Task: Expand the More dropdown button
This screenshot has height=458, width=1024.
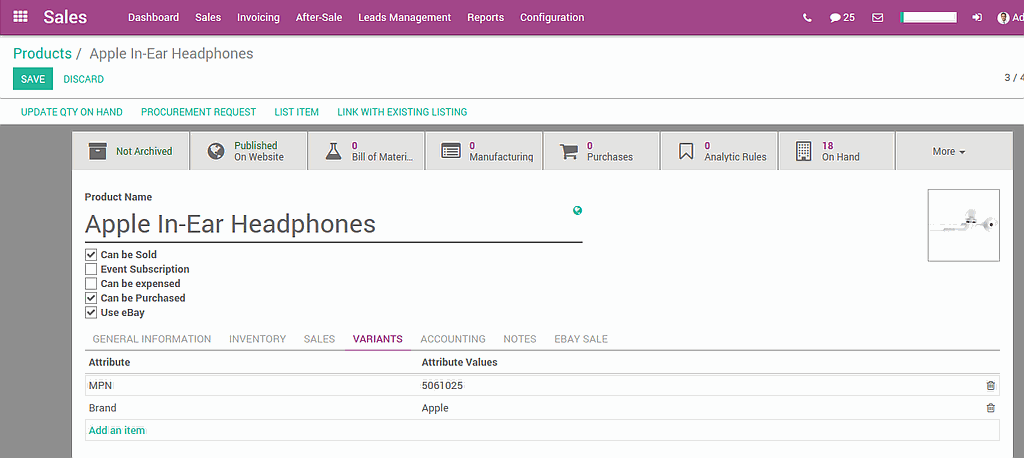Action: click(x=948, y=151)
